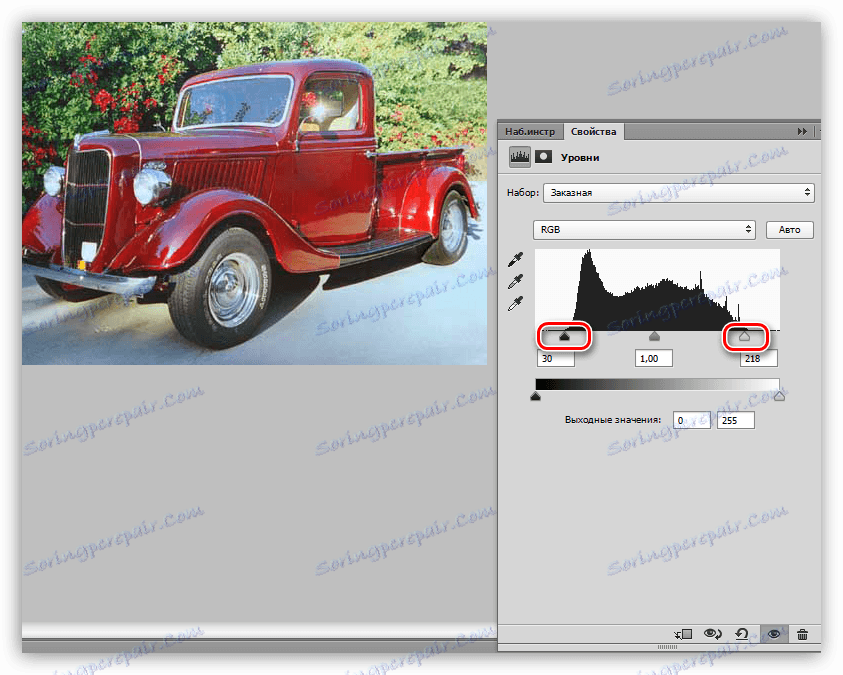This screenshot has width=843, height=675.
Task: Click the histogram graph area
Action: coord(657,290)
